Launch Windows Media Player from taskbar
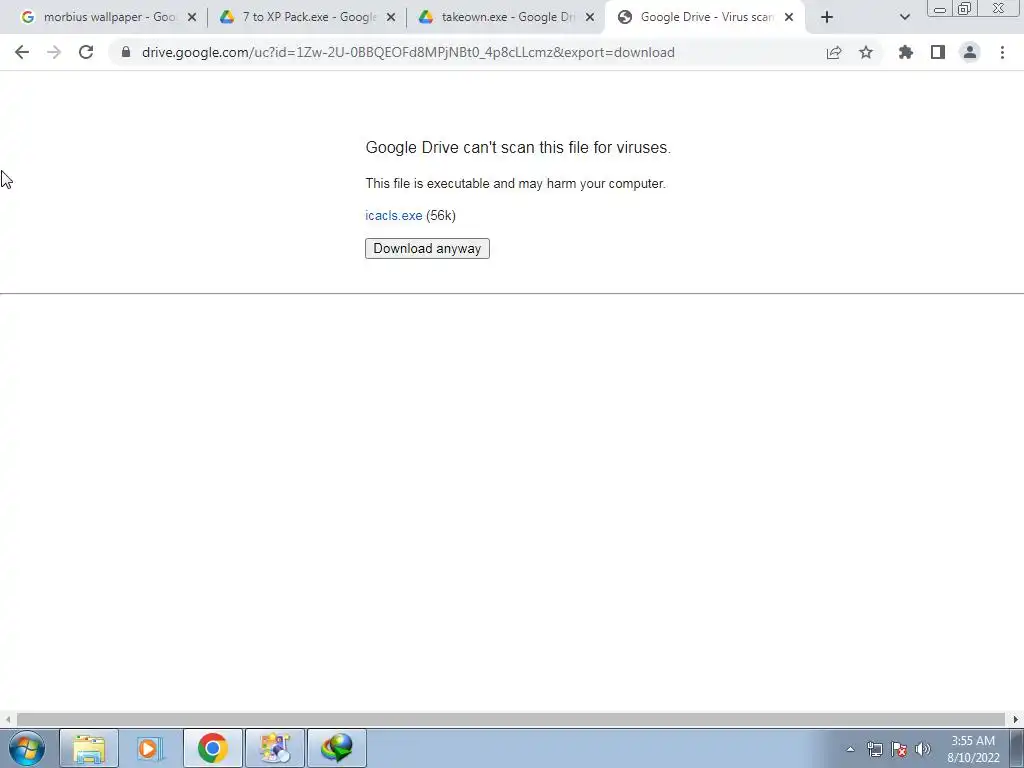The image size is (1024, 768). pos(150,748)
